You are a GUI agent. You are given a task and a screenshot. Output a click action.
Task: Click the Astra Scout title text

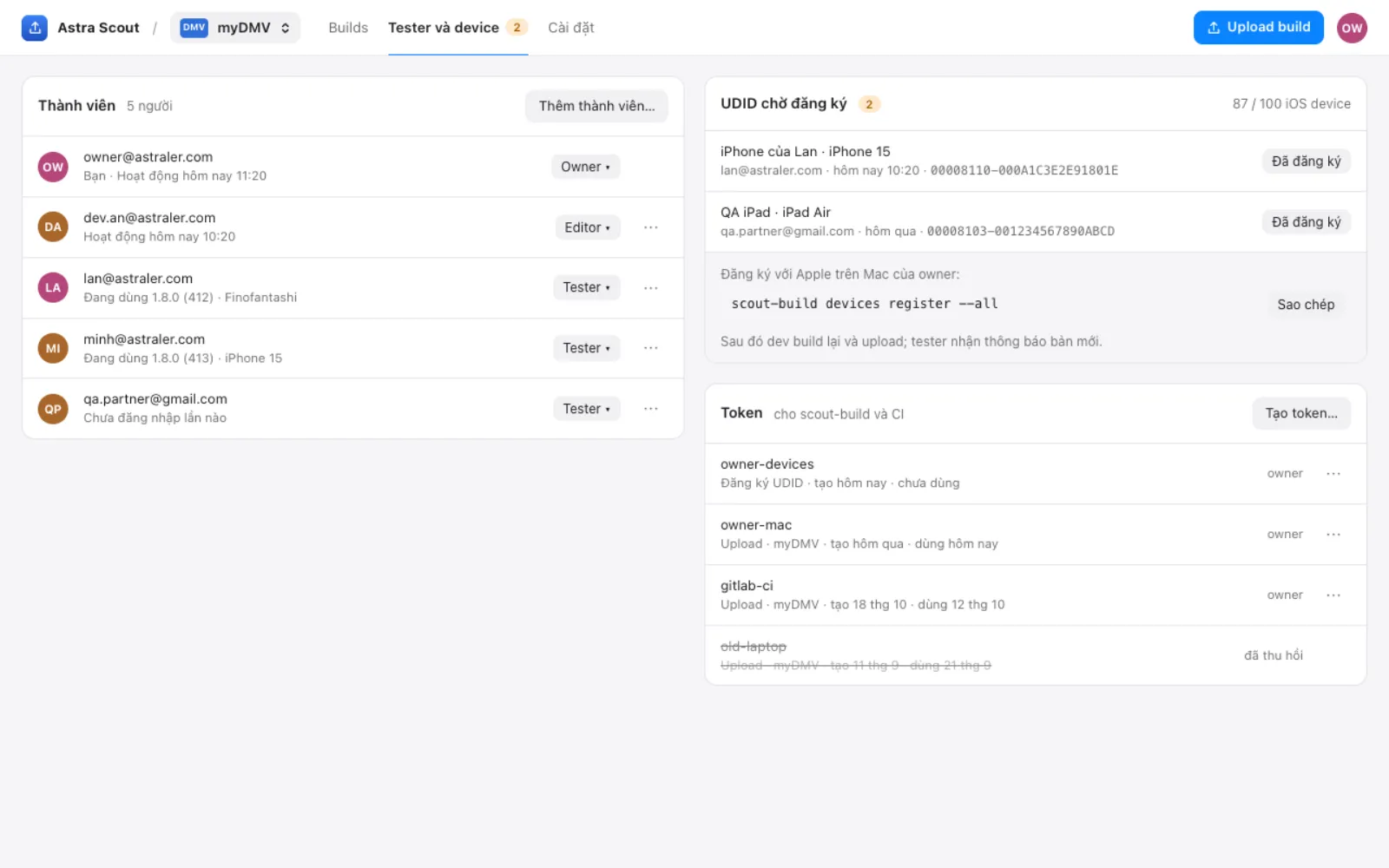tap(98, 28)
